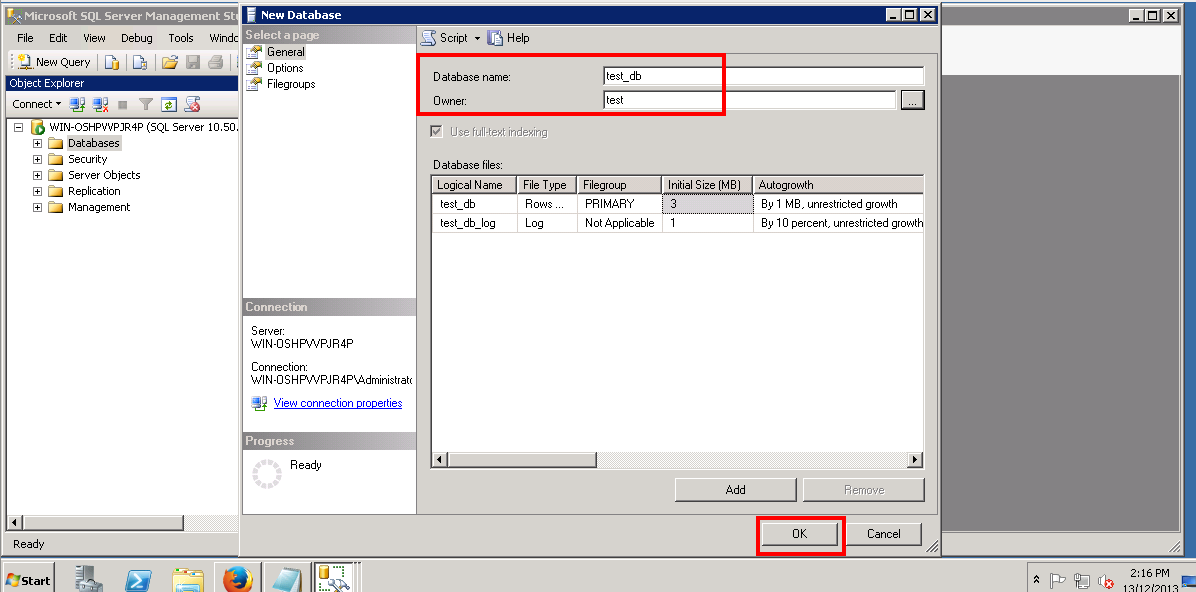
Task: Click the New Query toolbar button
Action: point(54,62)
